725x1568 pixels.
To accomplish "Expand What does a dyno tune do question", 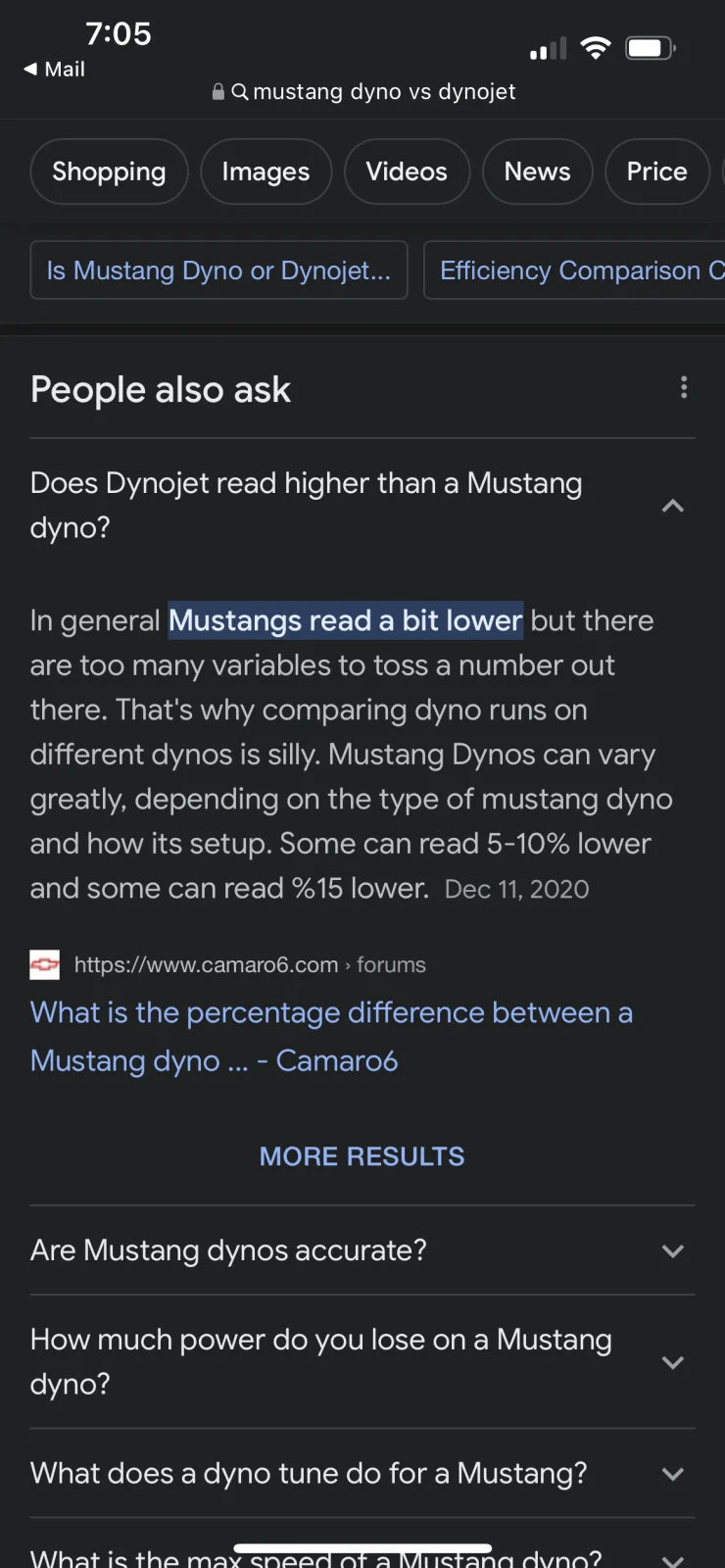I will point(672,1474).
